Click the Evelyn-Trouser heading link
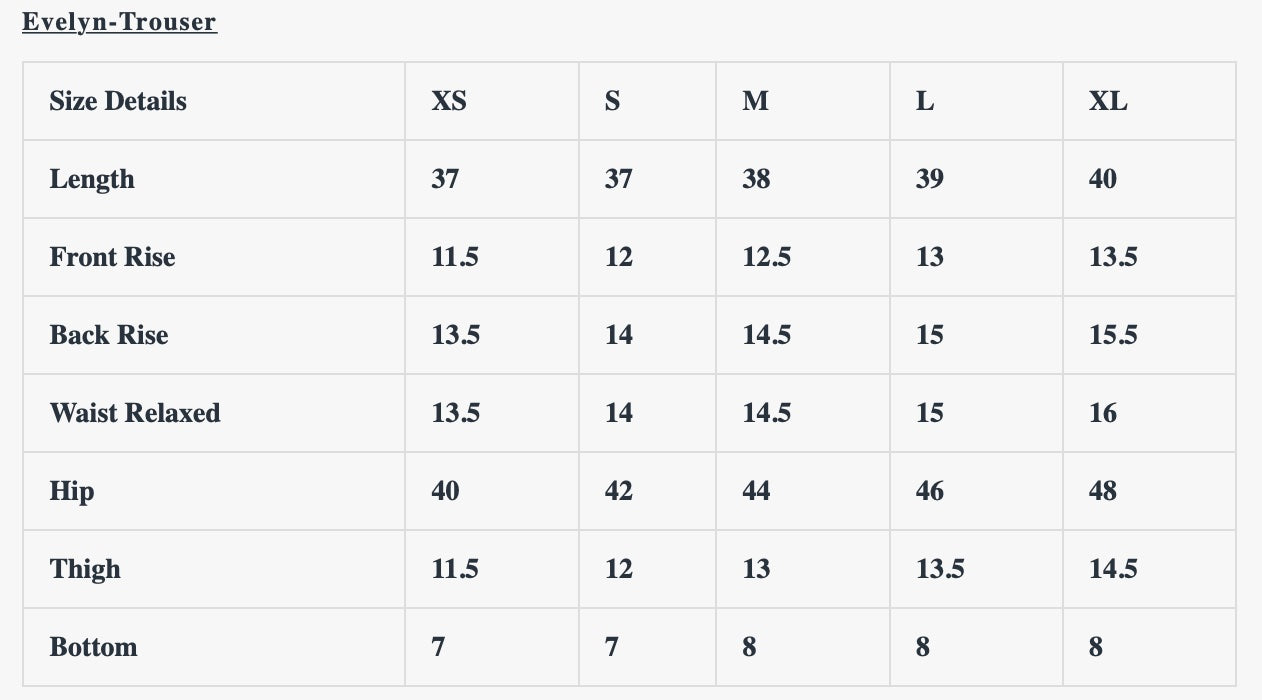Screen dimensions: 1262x700 pos(119,22)
